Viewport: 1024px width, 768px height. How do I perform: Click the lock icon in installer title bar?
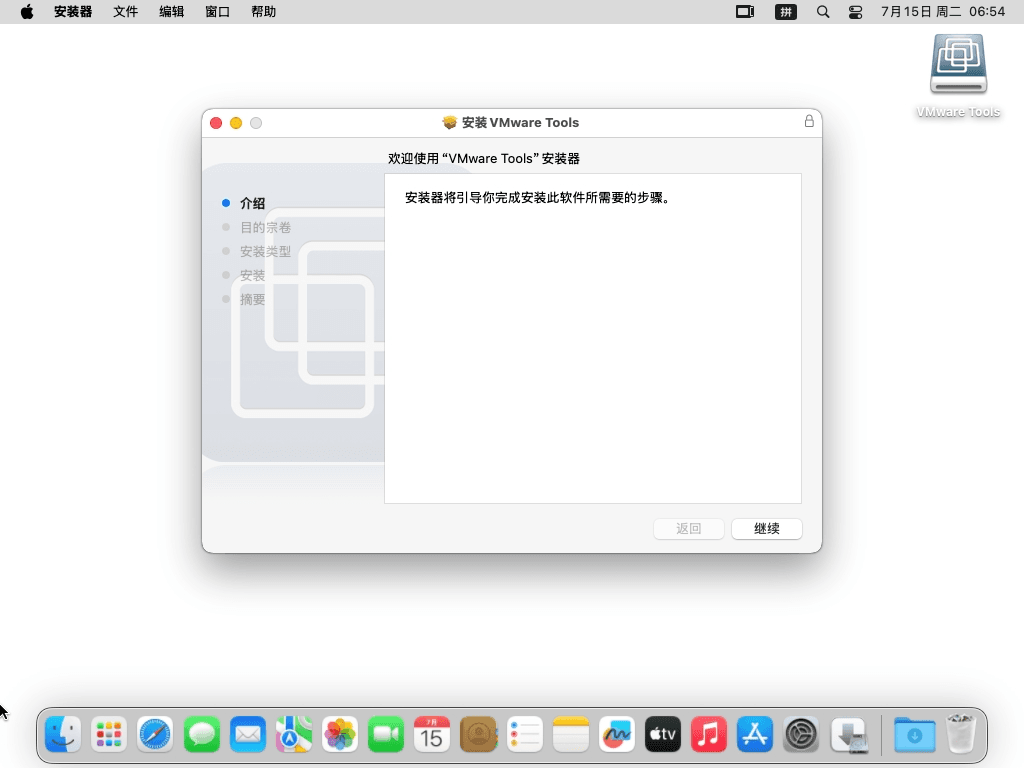point(809,122)
